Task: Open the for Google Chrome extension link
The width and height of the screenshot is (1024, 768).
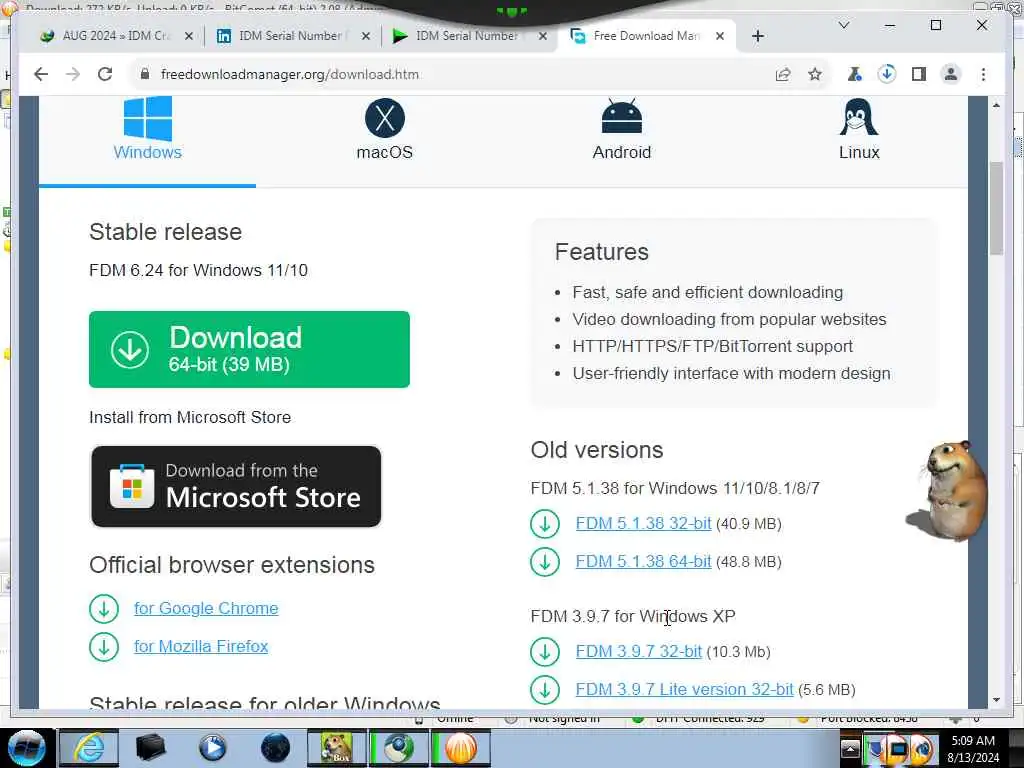Action: pyautogui.click(x=206, y=609)
